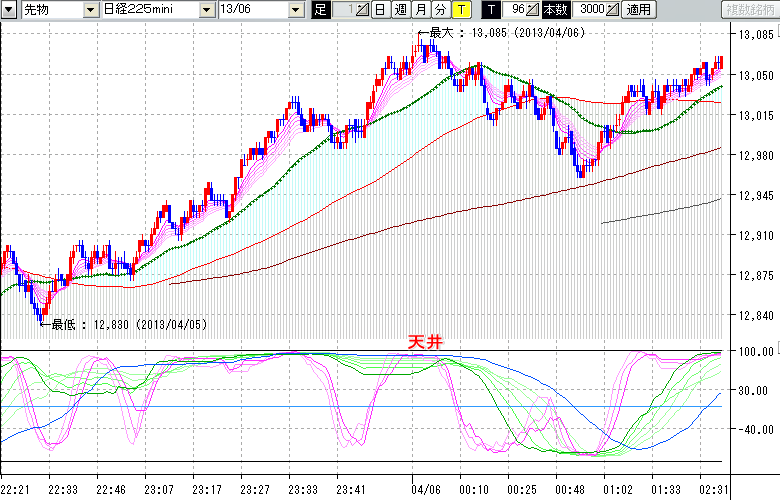The image size is (780, 500).
Task: Click the 3000 bar count field
Action: click(590, 10)
